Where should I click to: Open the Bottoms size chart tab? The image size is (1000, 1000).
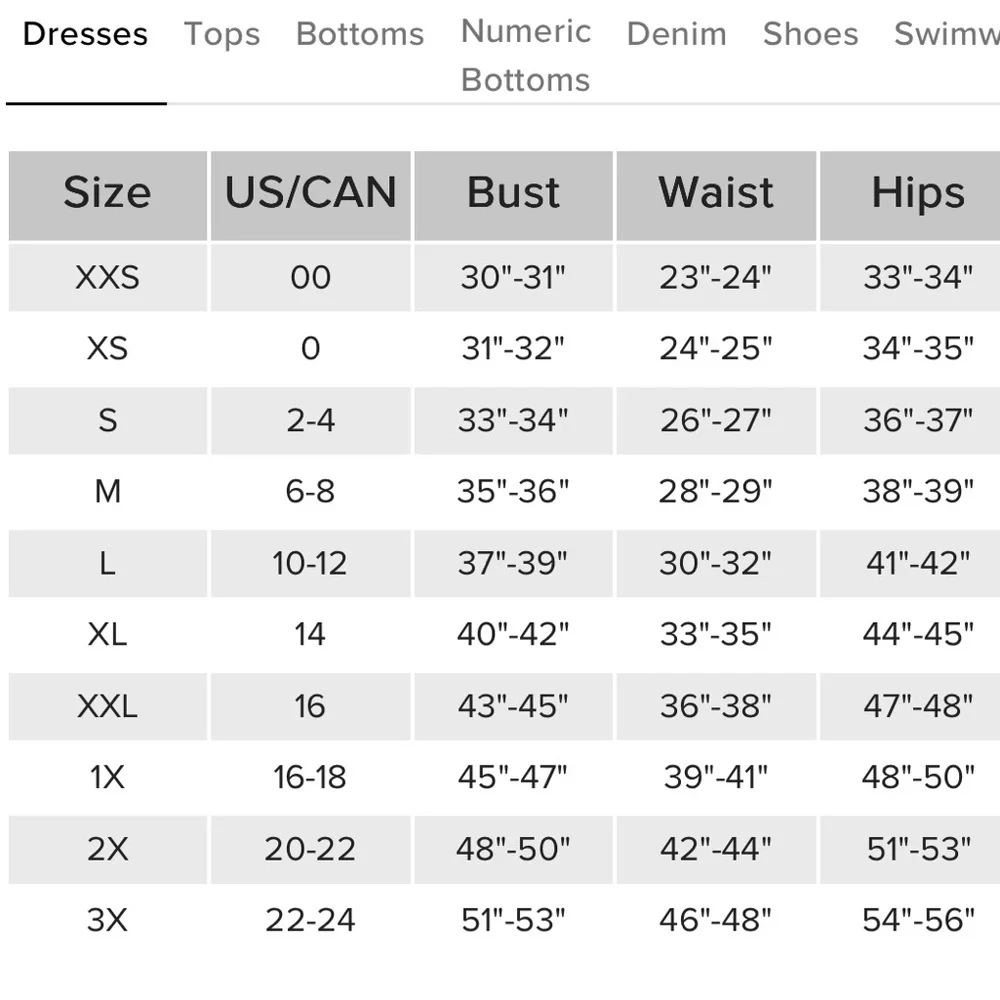click(x=360, y=35)
